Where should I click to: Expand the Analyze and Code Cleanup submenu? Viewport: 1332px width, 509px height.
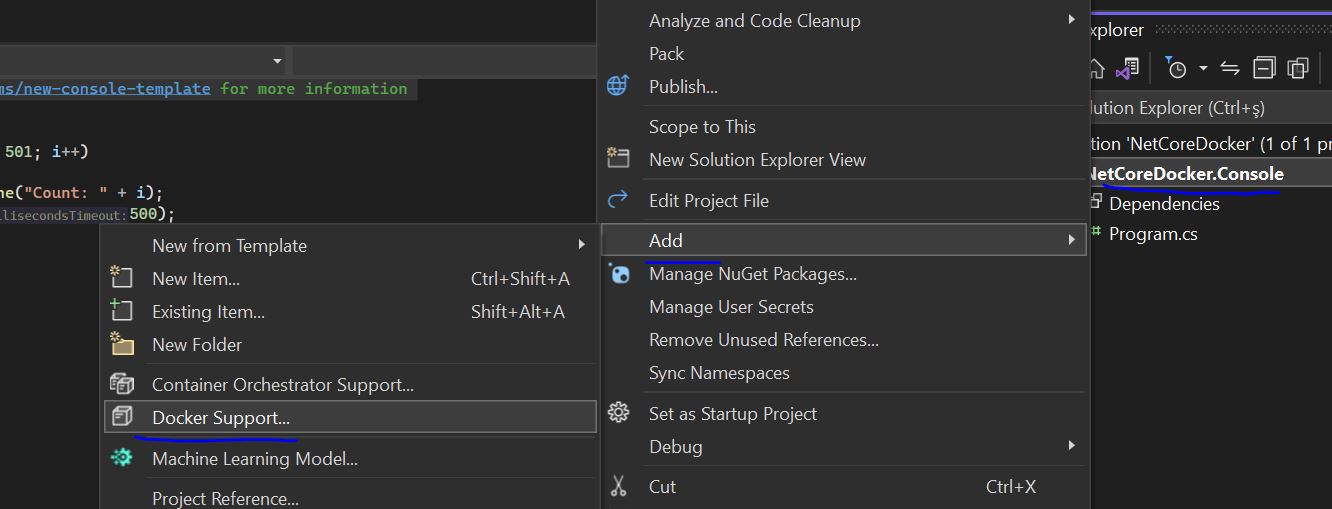click(1071, 20)
